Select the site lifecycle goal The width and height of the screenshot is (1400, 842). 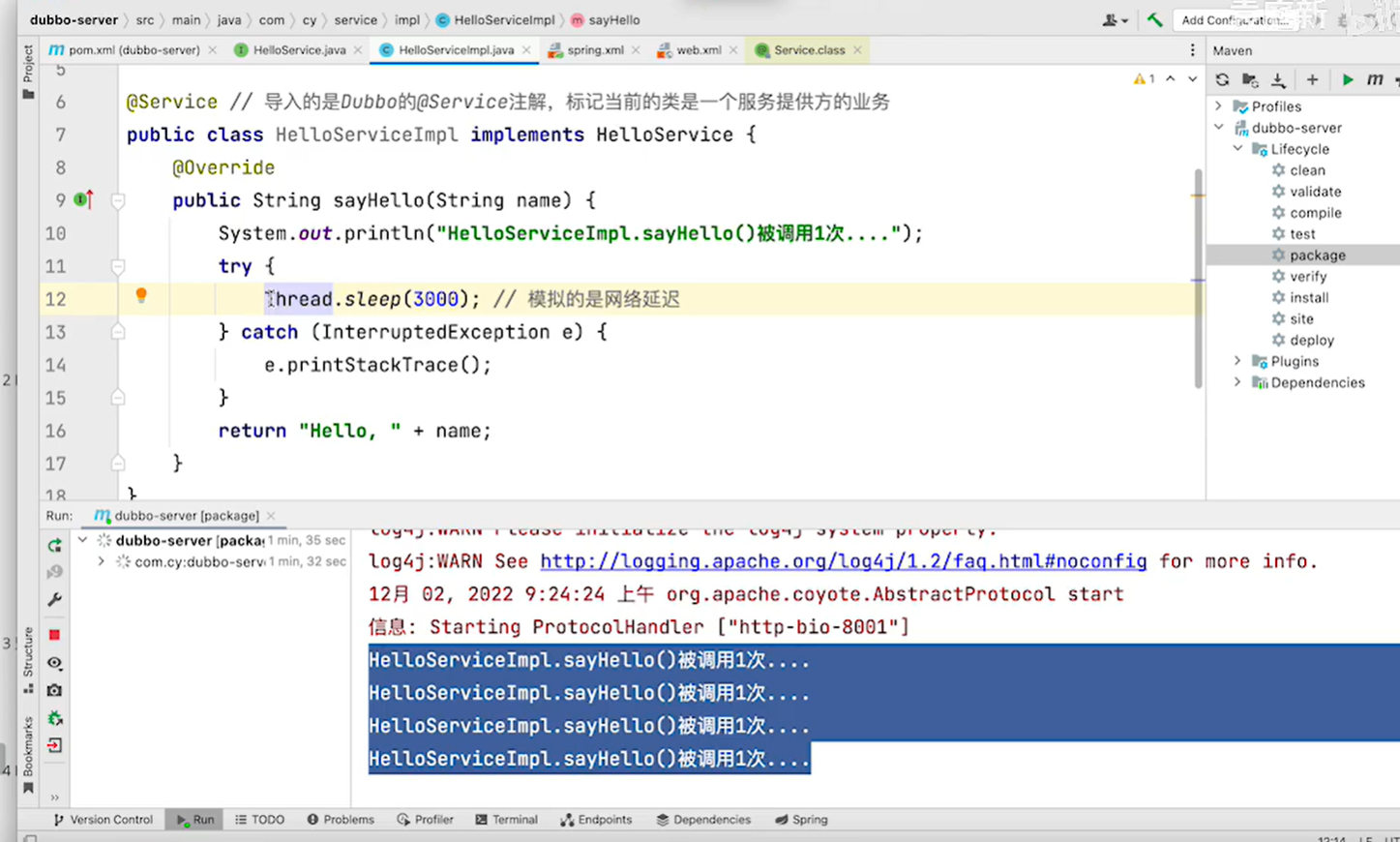point(1301,319)
